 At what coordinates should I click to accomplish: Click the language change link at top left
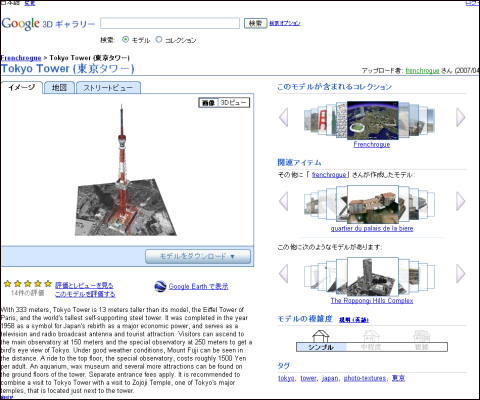pyautogui.click(x=30, y=3)
